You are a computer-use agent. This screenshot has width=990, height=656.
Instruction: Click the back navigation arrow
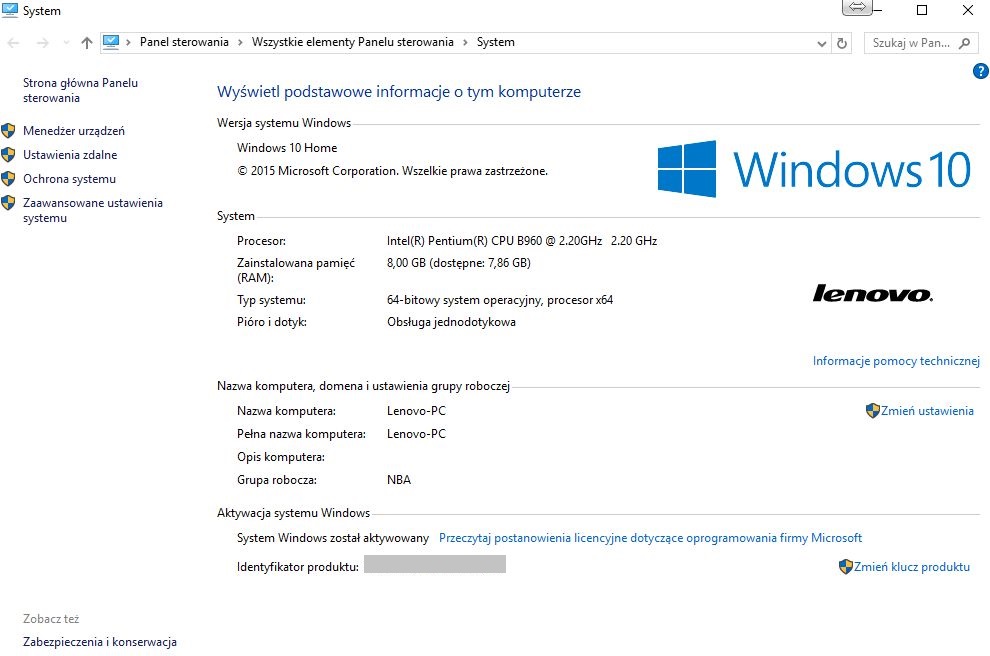[13, 42]
